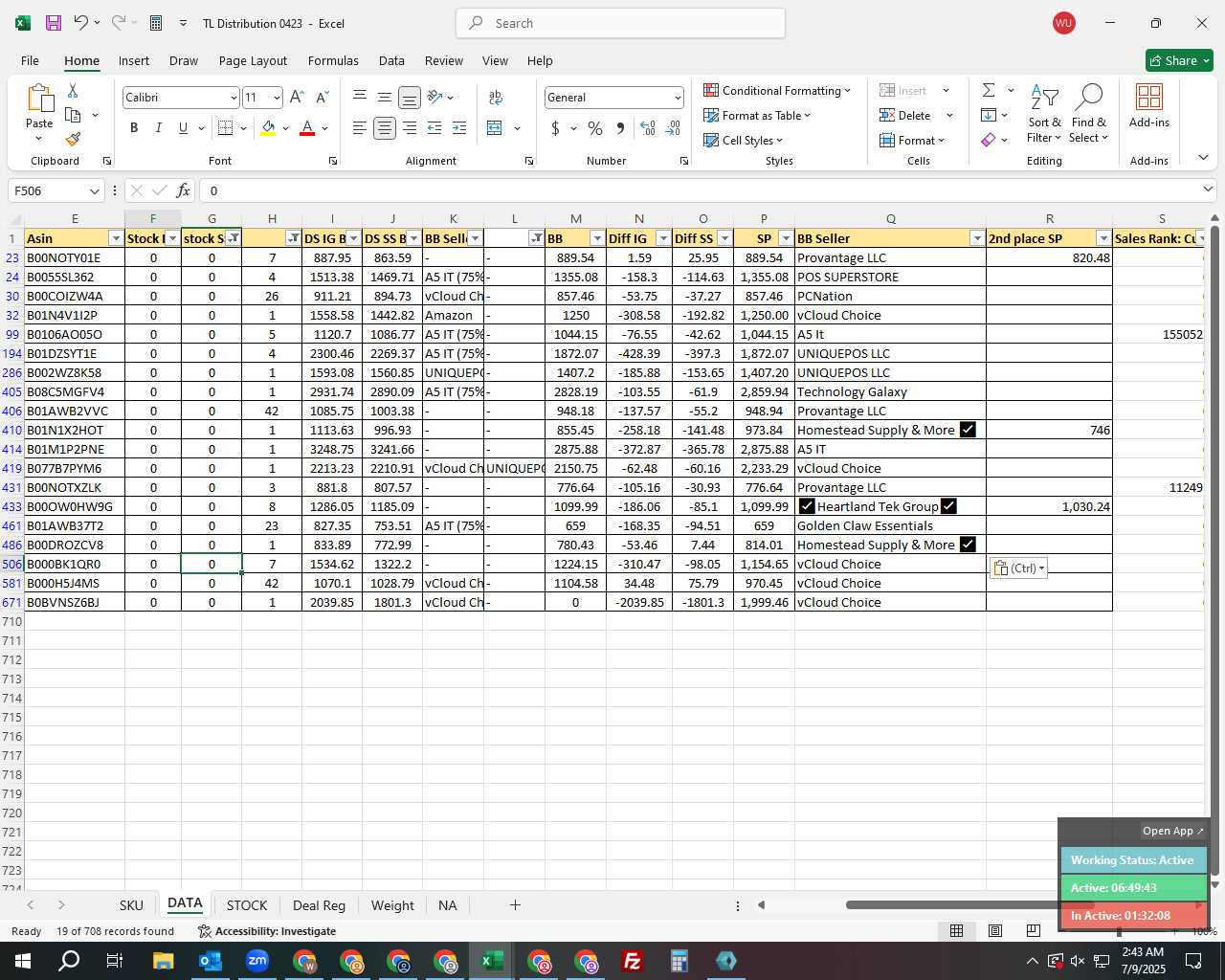The image size is (1225, 980).
Task: Add a new sheet with plus icon
Action: [x=515, y=904]
